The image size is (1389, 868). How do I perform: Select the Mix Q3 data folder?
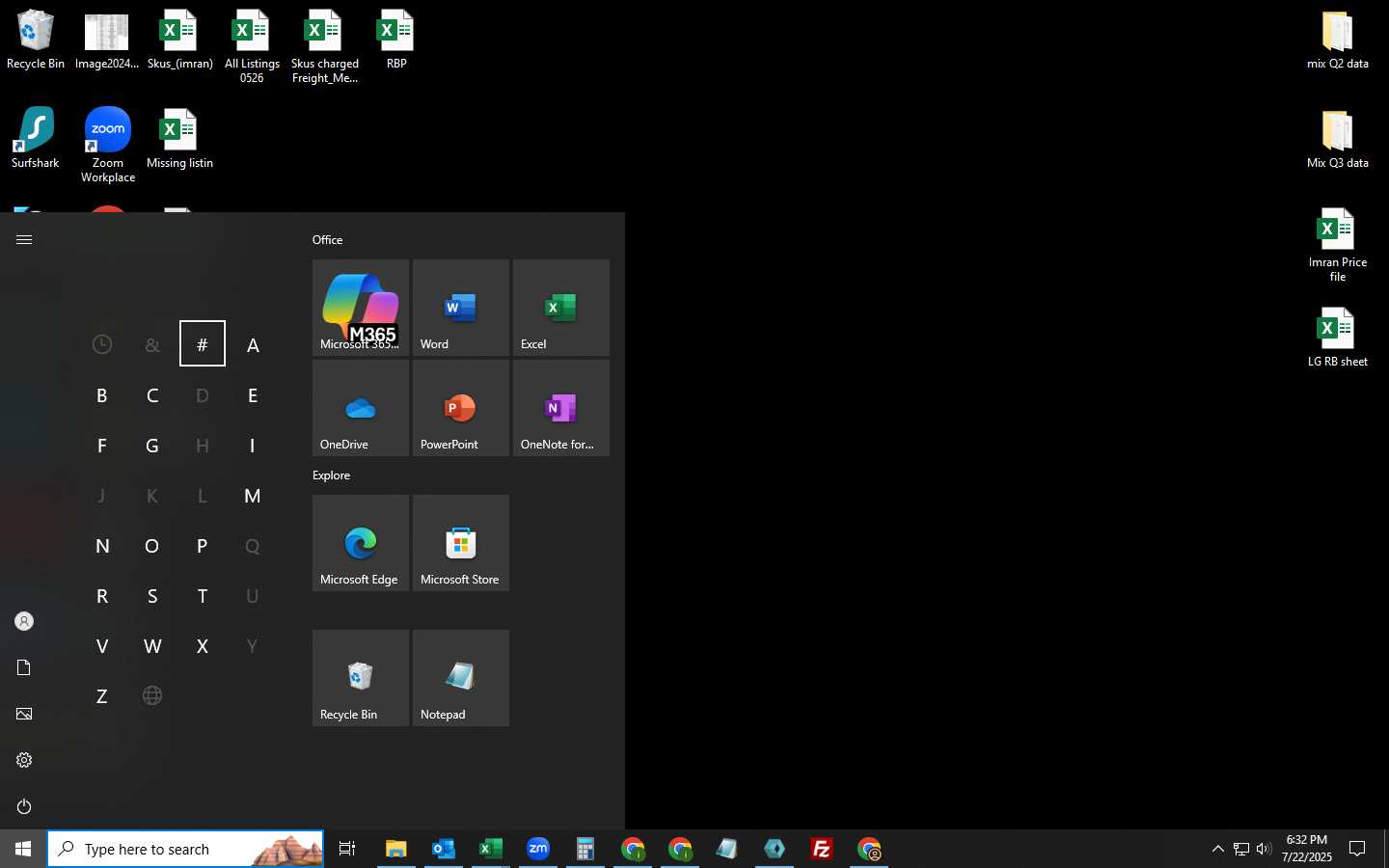[x=1338, y=139]
